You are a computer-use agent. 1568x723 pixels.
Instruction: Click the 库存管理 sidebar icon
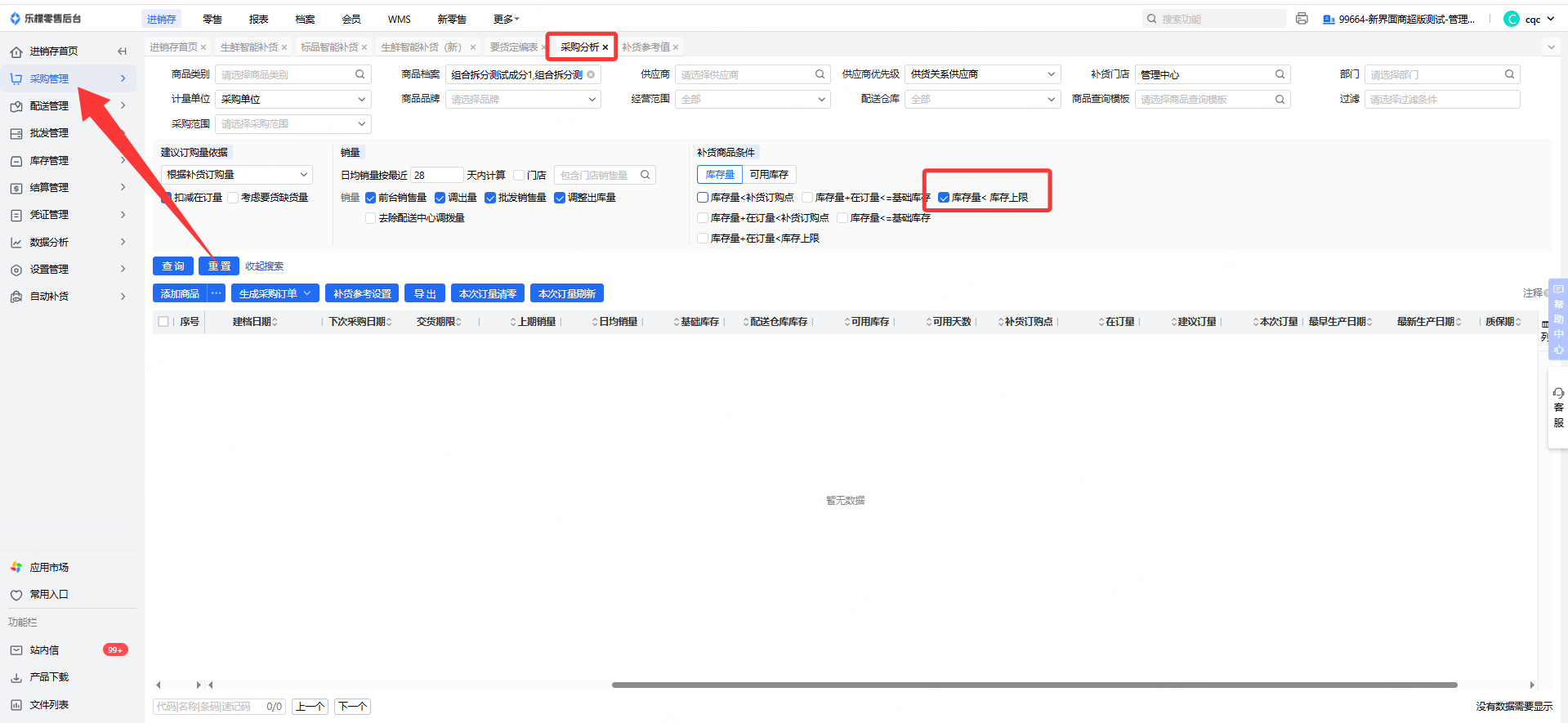tap(16, 161)
